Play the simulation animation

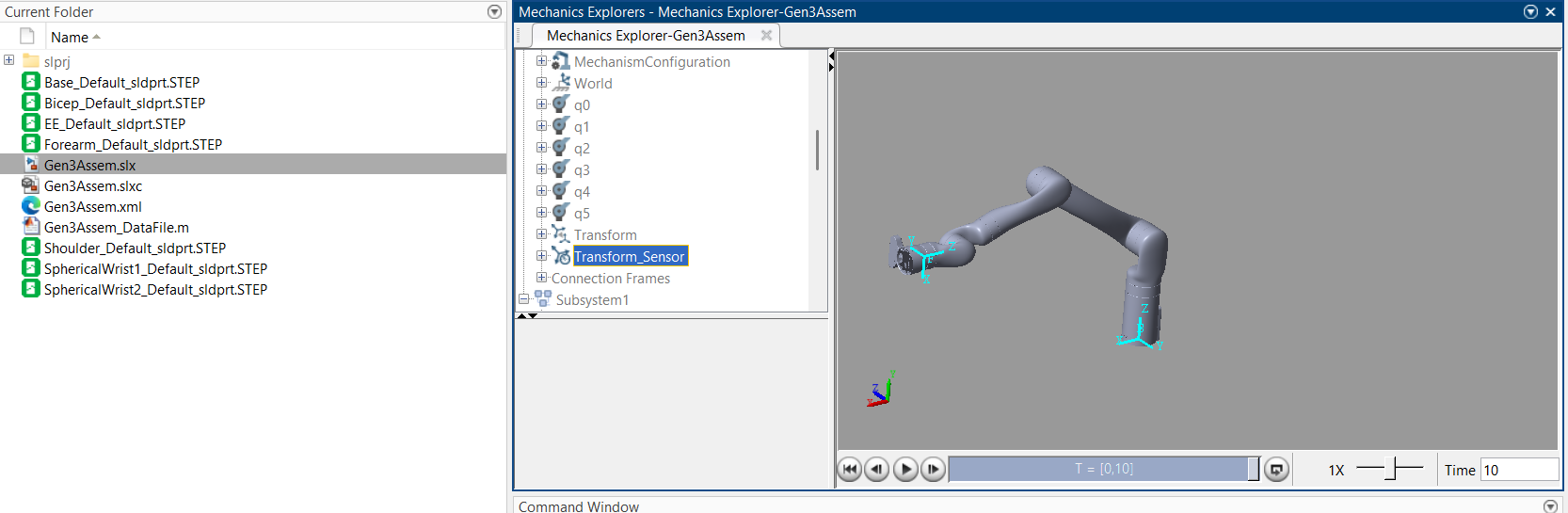(x=905, y=469)
